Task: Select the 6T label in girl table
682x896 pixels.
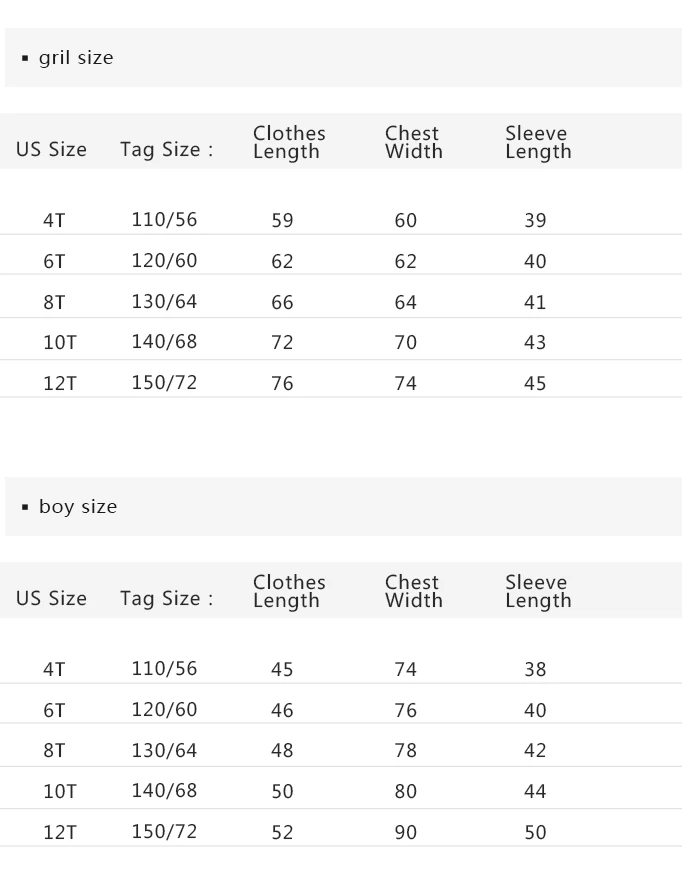Action: click(54, 262)
